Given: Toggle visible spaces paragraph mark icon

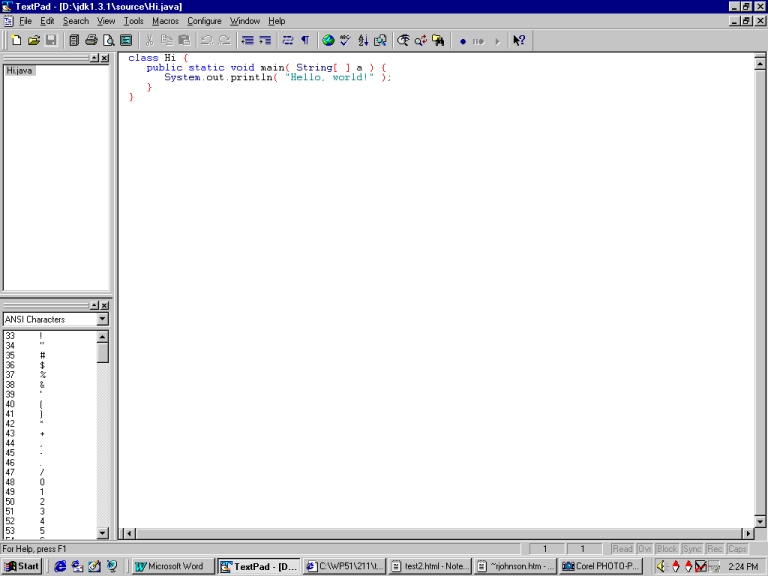Looking at the screenshot, I should (305, 40).
